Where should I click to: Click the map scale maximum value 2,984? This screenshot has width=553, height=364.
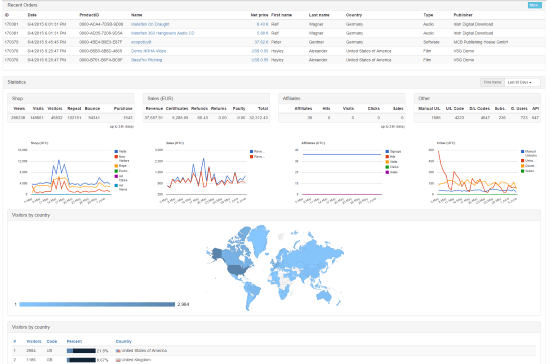[183, 304]
